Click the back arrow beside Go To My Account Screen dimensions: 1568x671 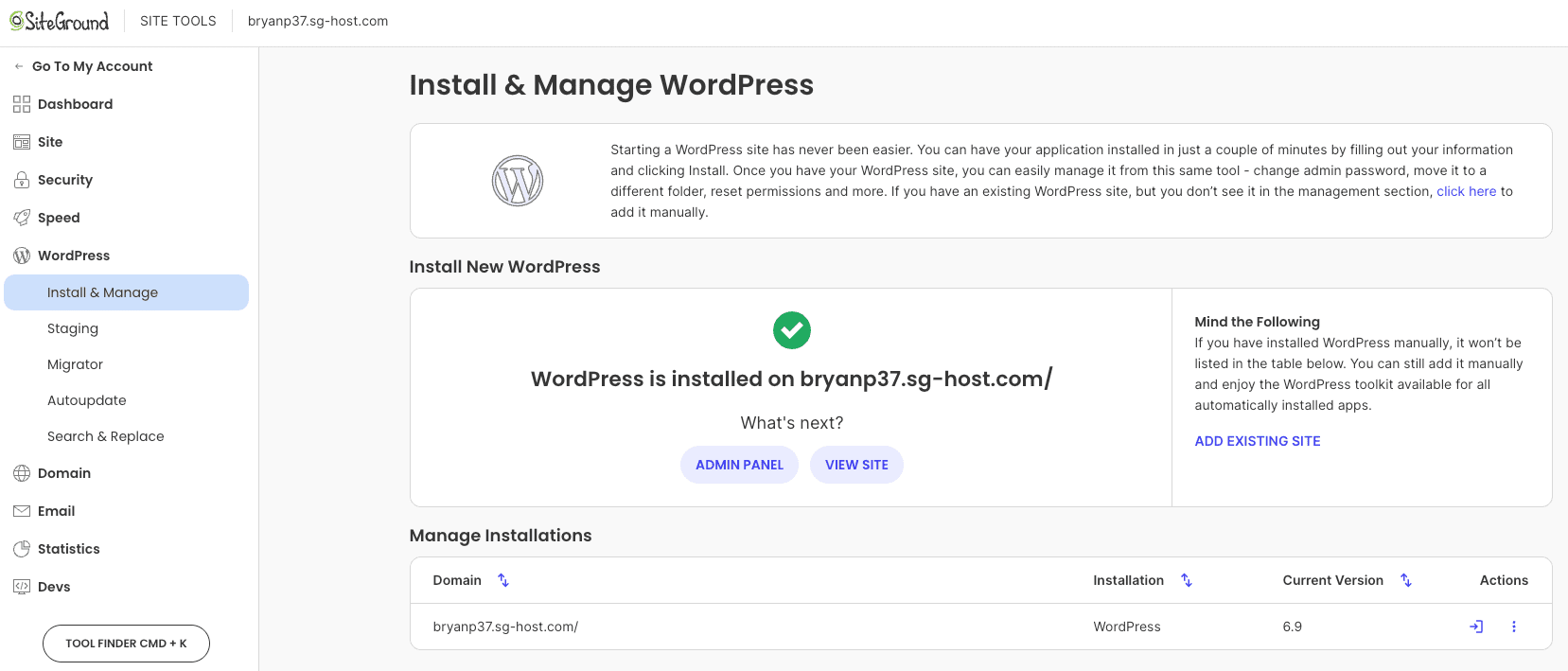19,66
